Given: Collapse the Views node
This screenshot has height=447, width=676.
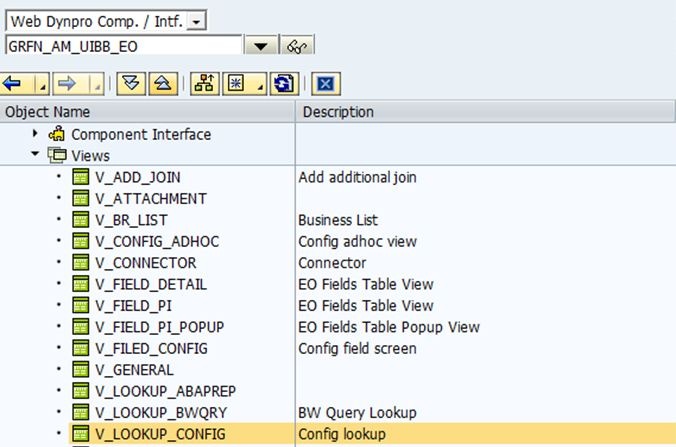Looking at the screenshot, I should click(x=35, y=154).
